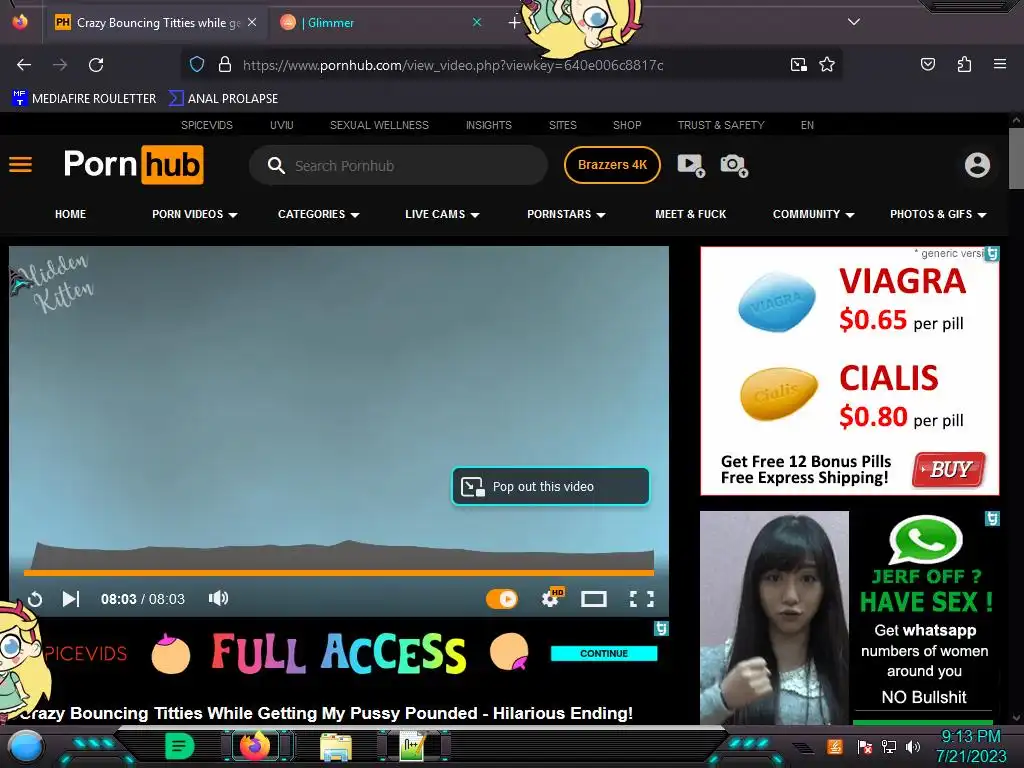Open Firefox application menu
Screen dimensions: 1024x768
999,64
